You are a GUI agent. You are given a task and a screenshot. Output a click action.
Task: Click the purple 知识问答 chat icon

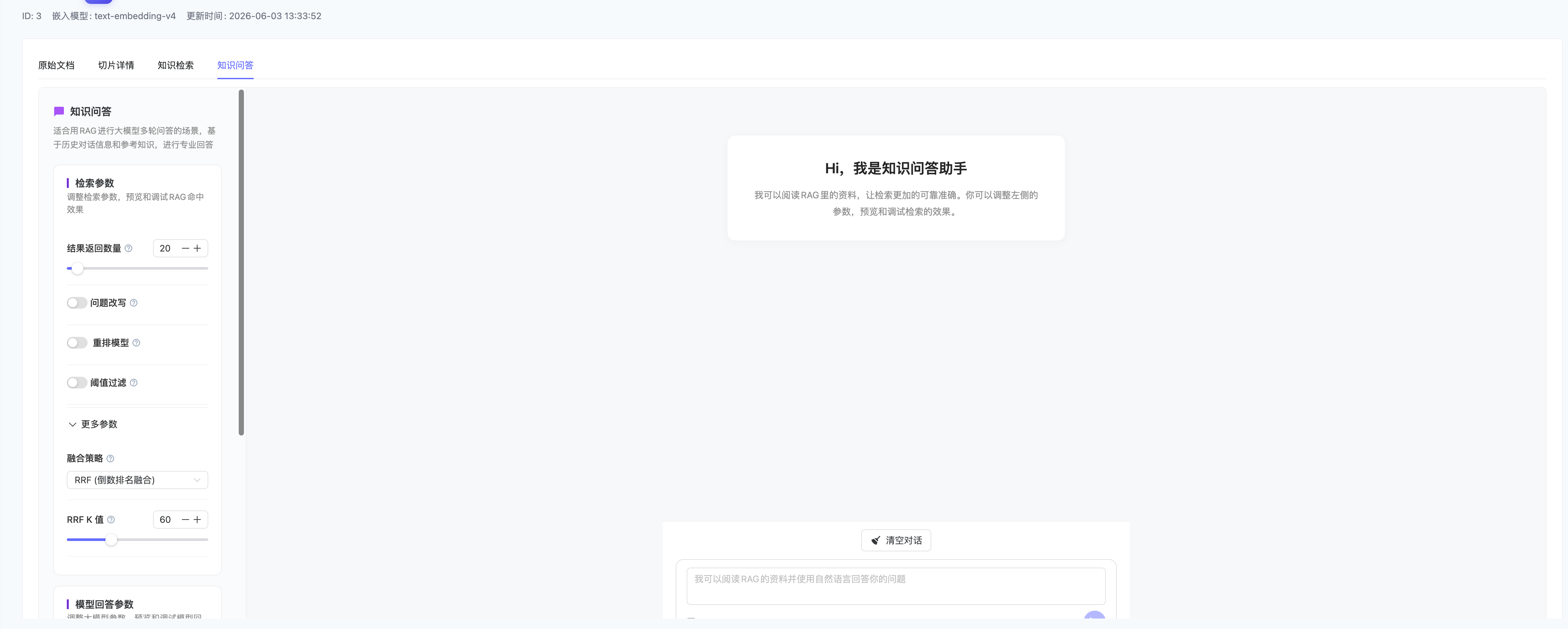(59, 111)
